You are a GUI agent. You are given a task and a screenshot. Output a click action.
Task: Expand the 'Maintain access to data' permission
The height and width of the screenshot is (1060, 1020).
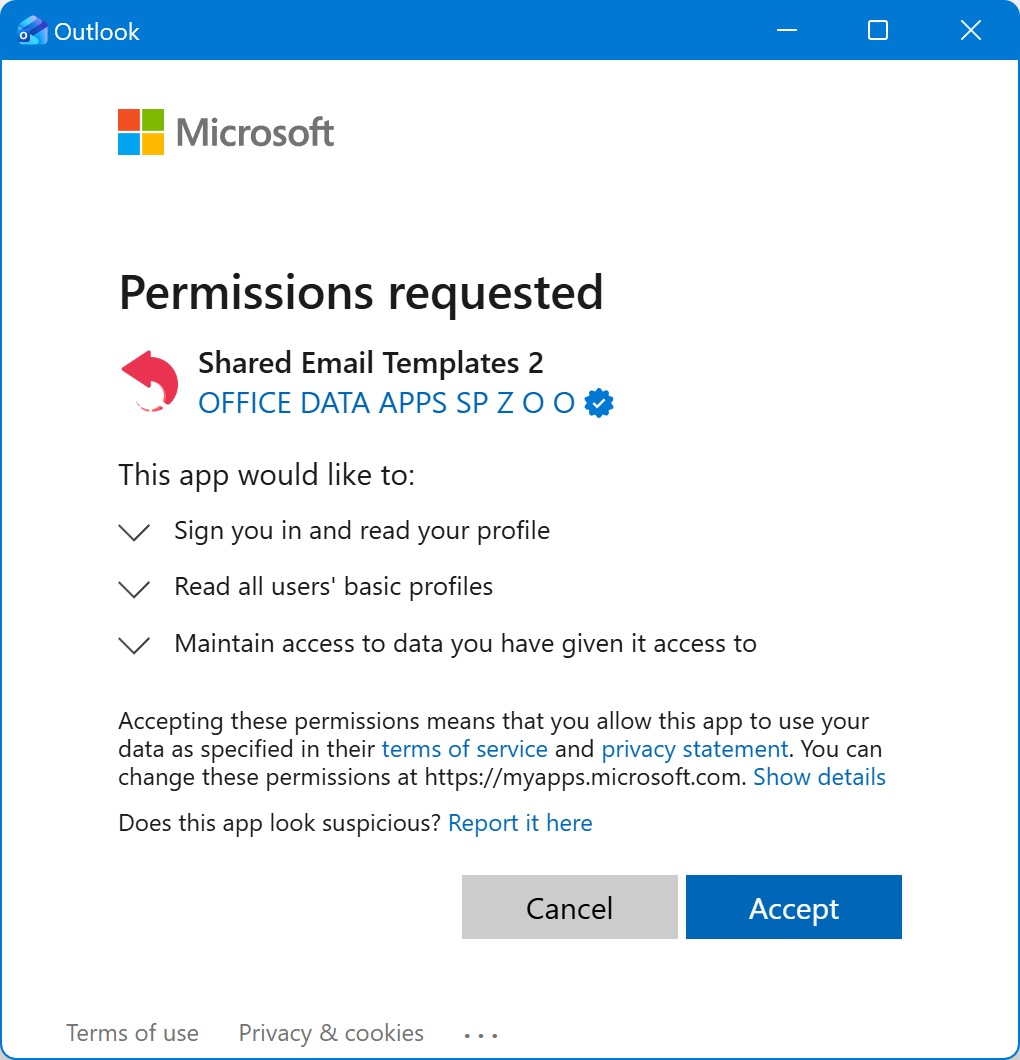point(133,645)
